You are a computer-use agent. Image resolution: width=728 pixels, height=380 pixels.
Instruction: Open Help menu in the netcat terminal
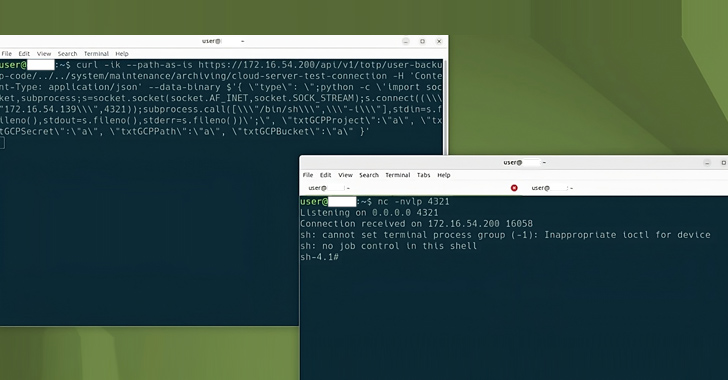pyautogui.click(x=444, y=175)
